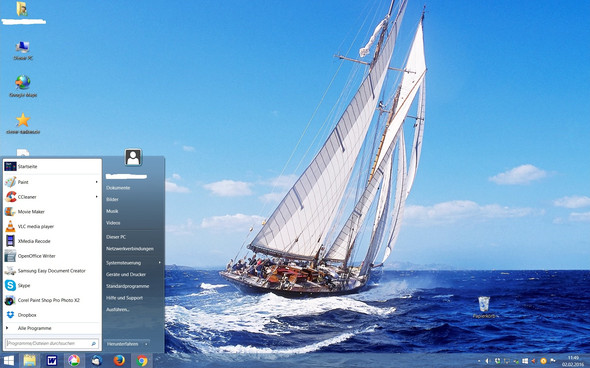The height and width of the screenshot is (368, 590).
Task: Click the Herunterfahren button
Action: [x=123, y=344]
